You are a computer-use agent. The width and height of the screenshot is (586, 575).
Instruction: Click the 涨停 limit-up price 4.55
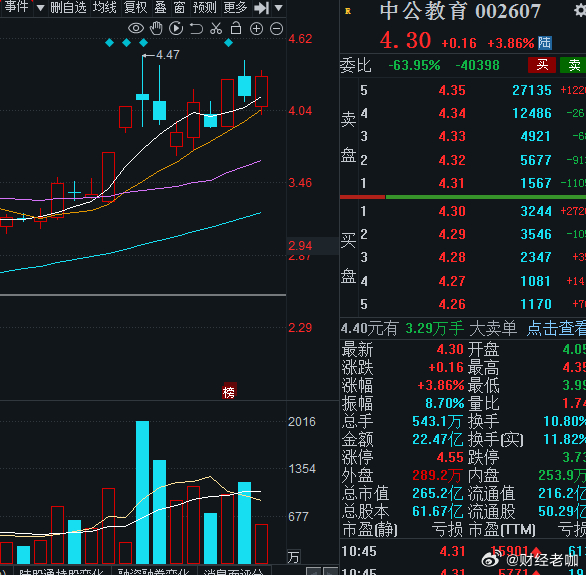(x=450, y=457)
